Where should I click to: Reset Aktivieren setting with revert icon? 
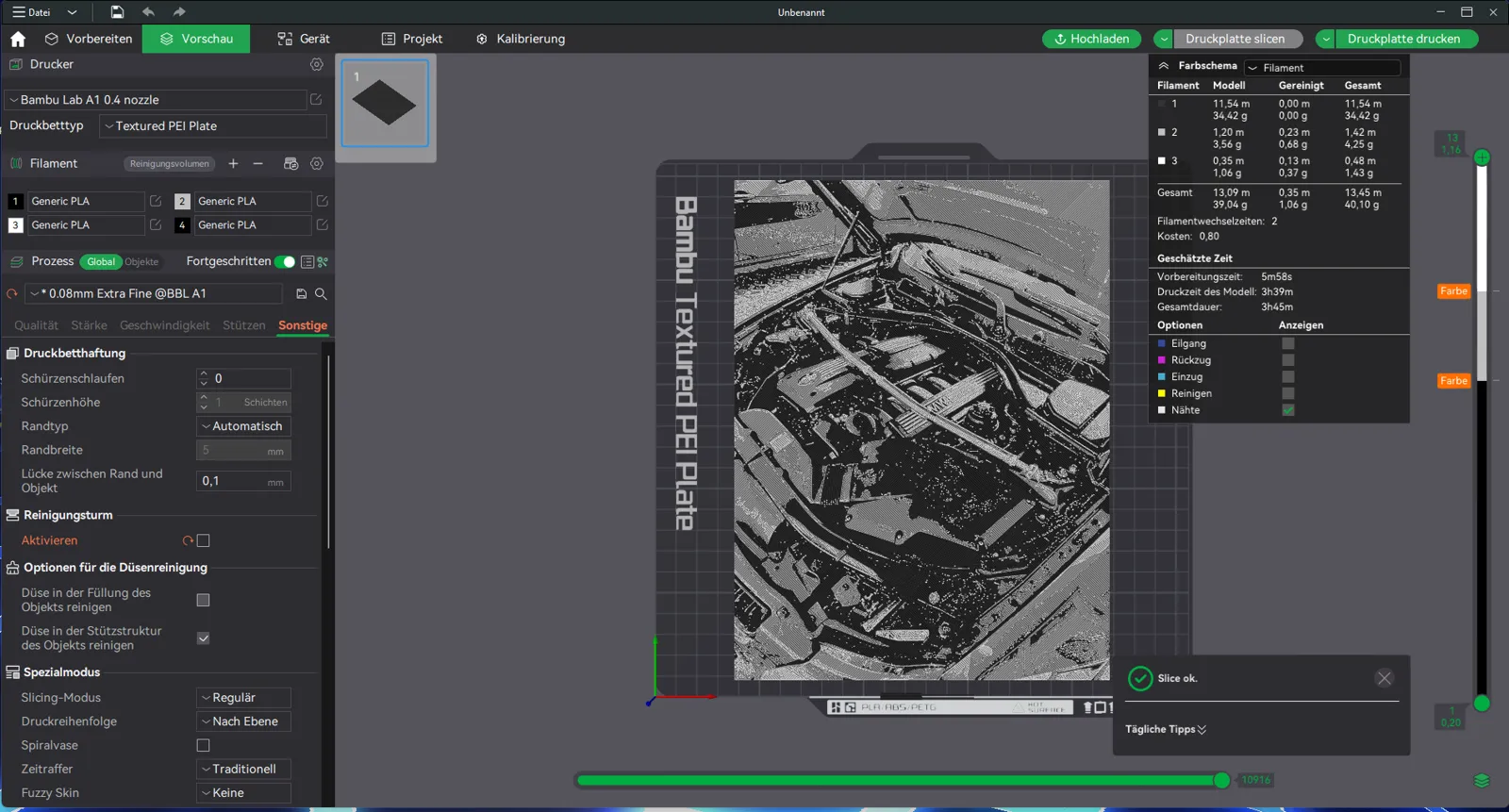pyautogui.click(x=188, y=540)
